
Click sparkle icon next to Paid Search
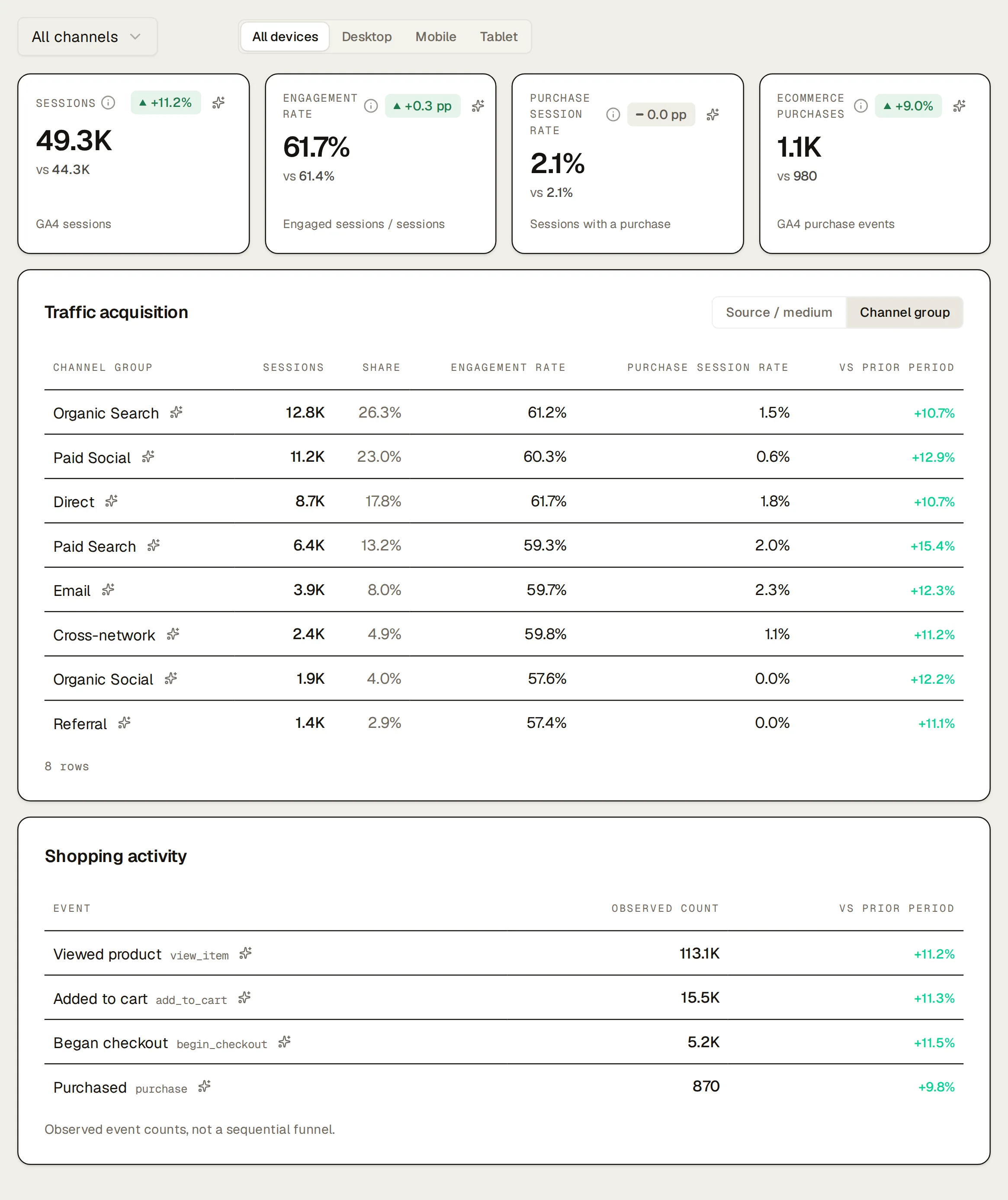pos(154,545)
